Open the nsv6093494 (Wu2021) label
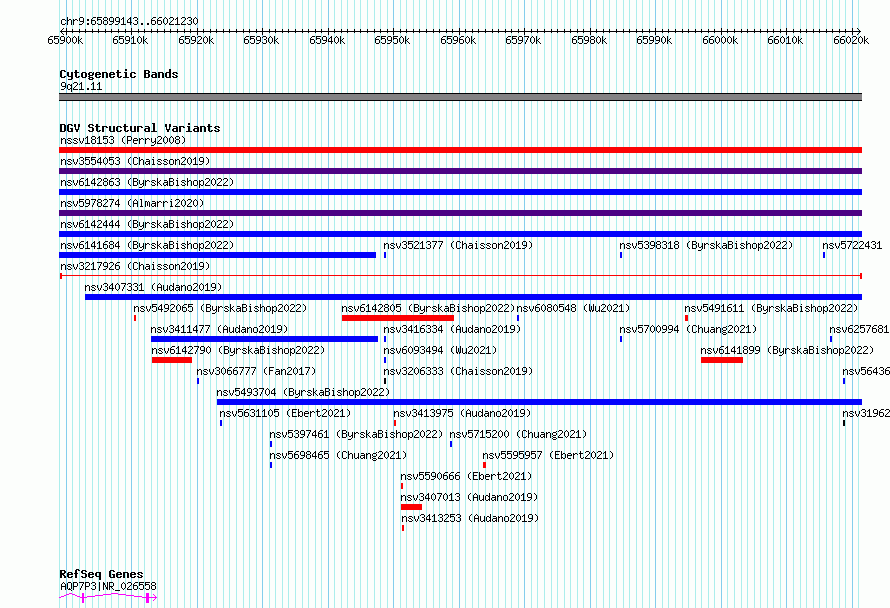 (x=440, y=350)
